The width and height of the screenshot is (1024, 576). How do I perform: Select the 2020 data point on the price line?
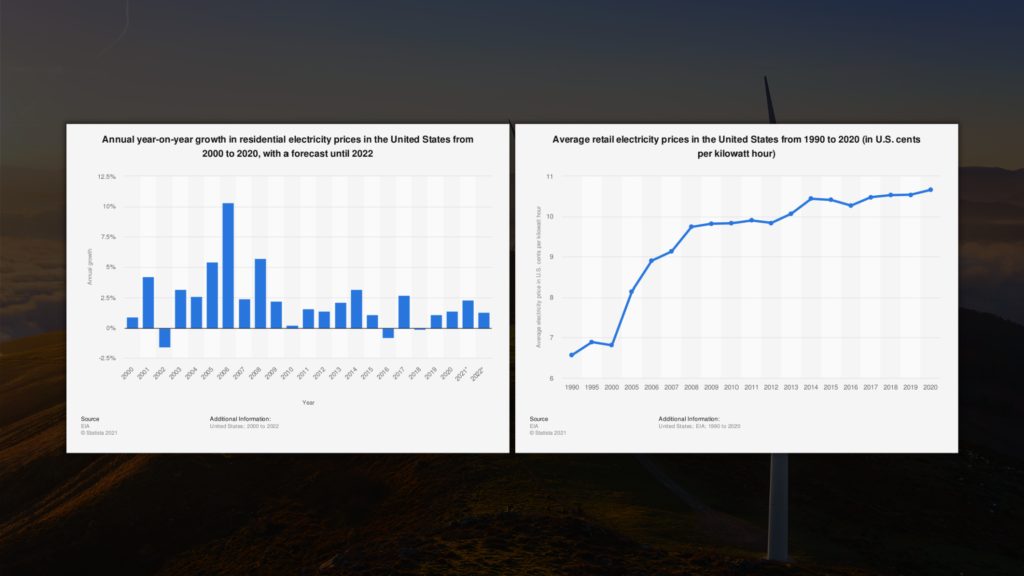coord(930,189)
